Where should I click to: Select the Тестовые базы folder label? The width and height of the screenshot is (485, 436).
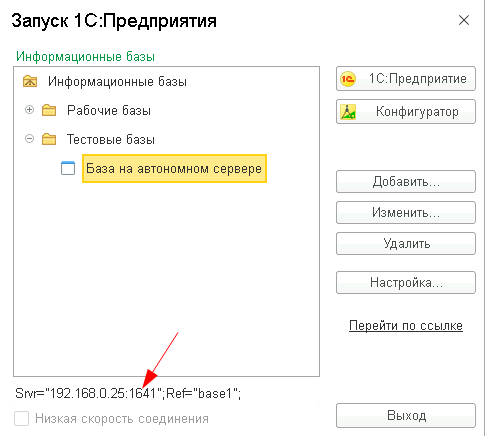pyautogui.click(x=111, y=139)
